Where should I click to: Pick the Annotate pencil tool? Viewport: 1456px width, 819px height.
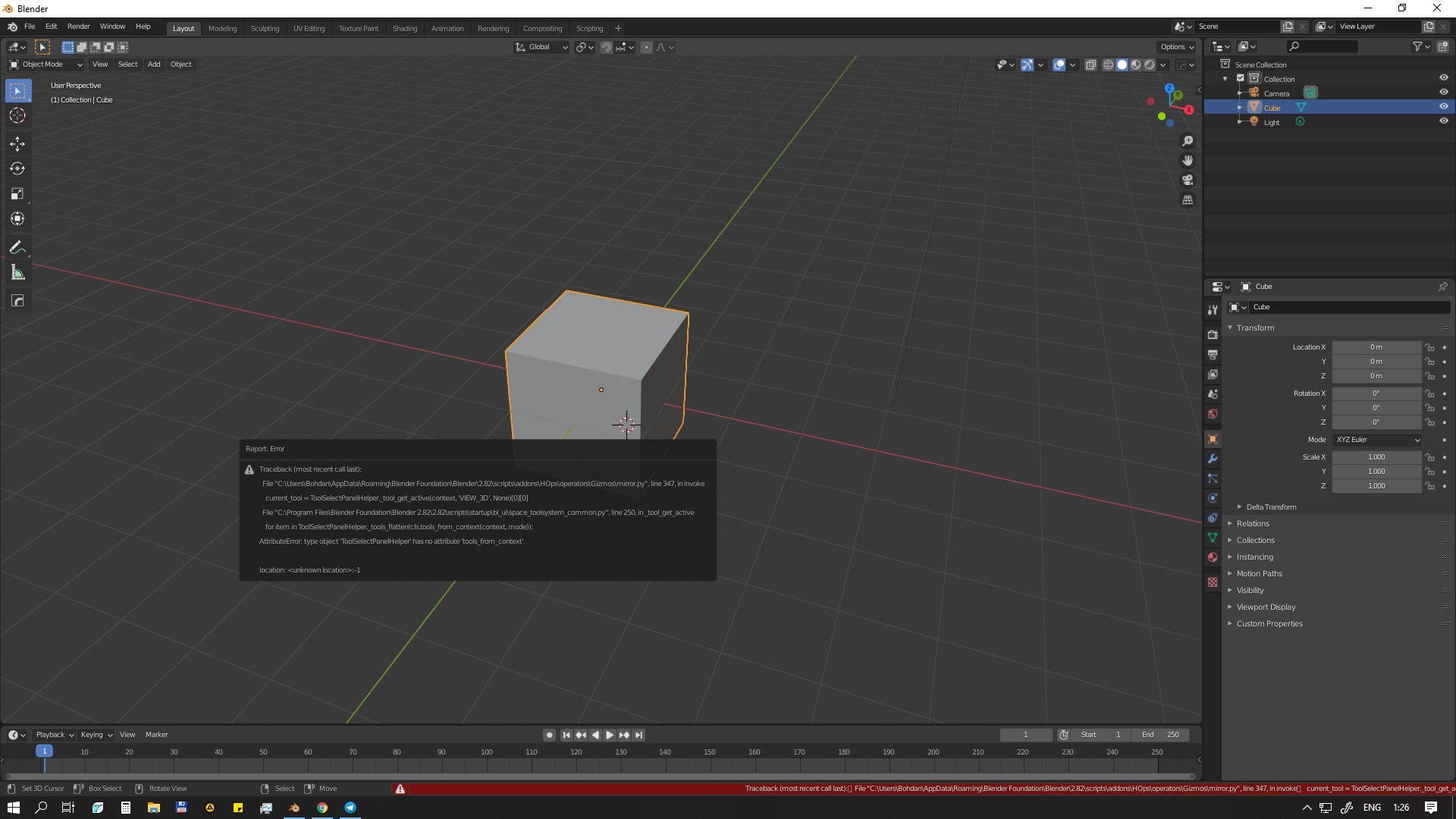17,248
